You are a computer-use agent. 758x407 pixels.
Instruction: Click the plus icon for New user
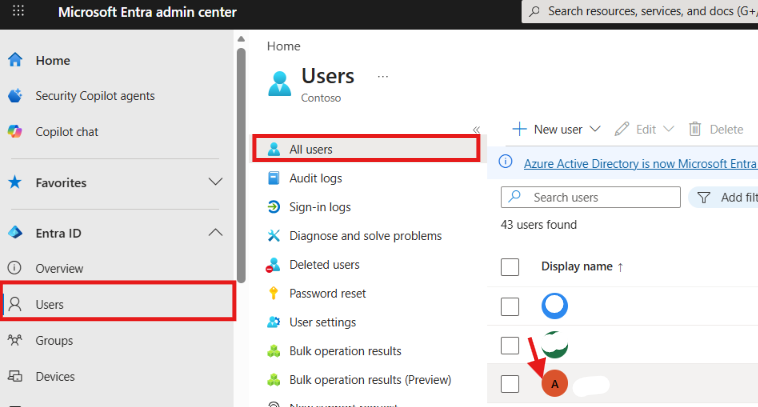click(x=519, y=129)
